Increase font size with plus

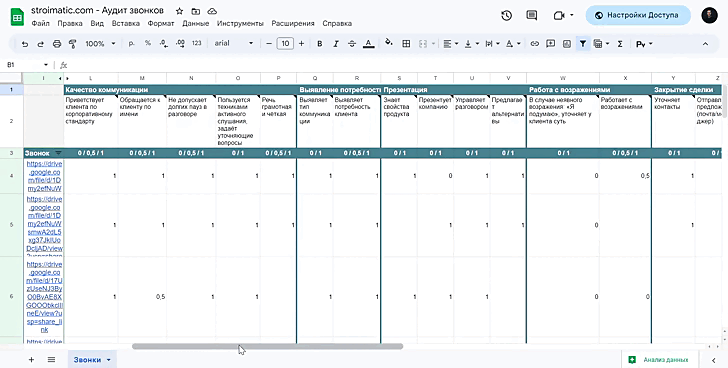(x=301, y=44)
